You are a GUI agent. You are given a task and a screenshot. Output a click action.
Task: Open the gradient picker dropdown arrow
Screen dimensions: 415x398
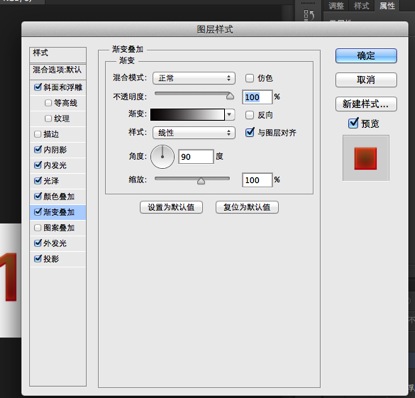pyautogui.click(x=229, y=115)
